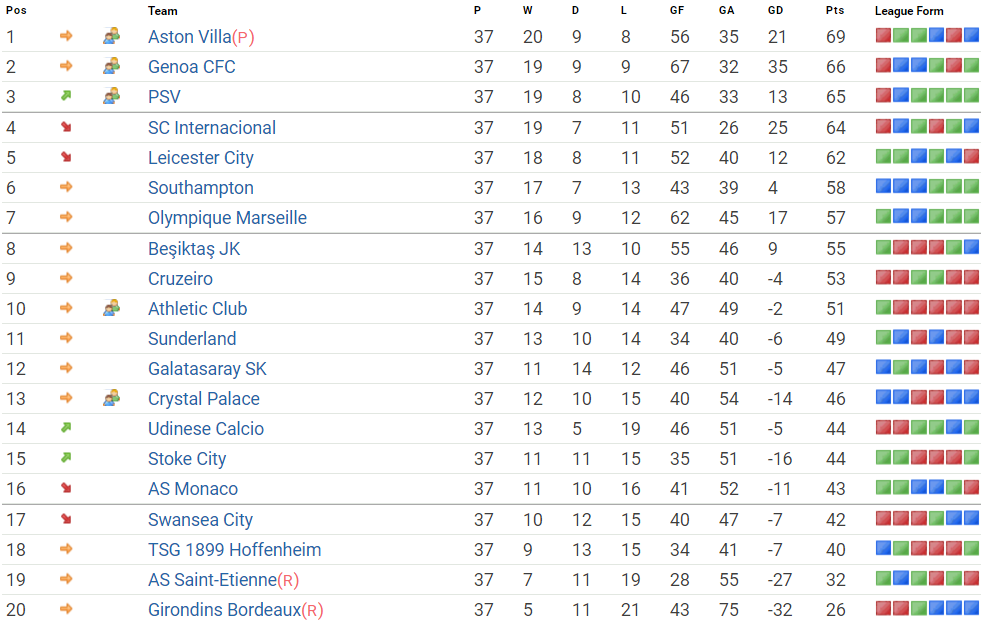Select the Girondins Bordeaux team name

pos(224,609)
